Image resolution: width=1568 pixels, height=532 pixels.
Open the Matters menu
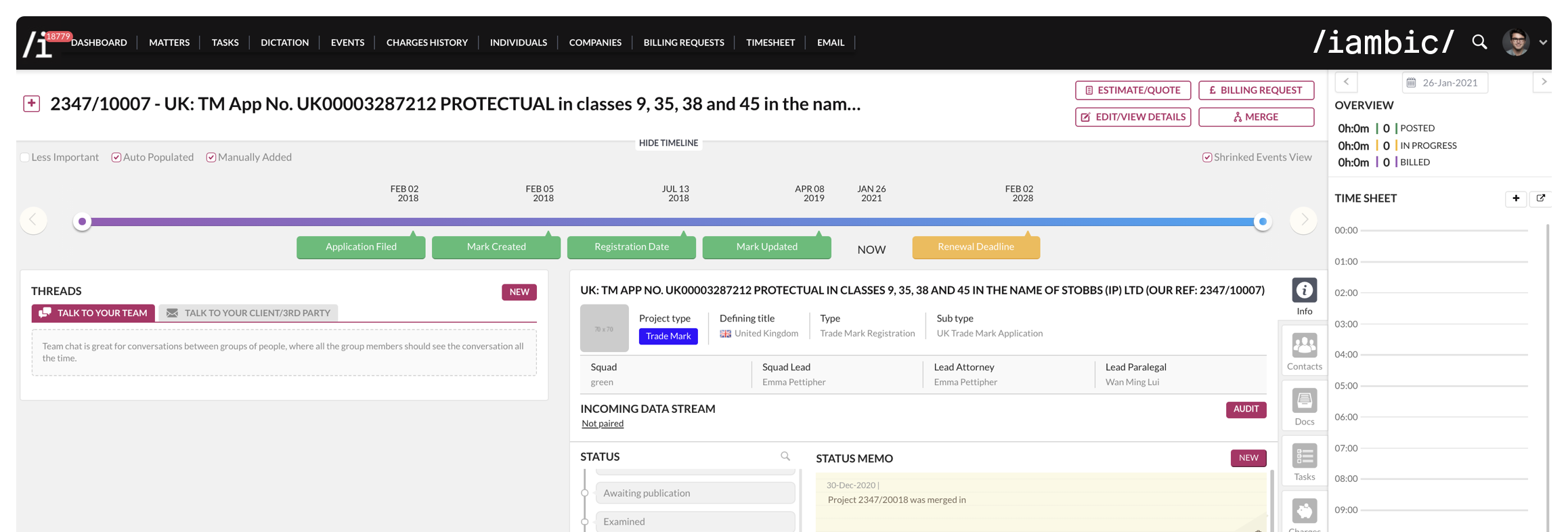169,43
